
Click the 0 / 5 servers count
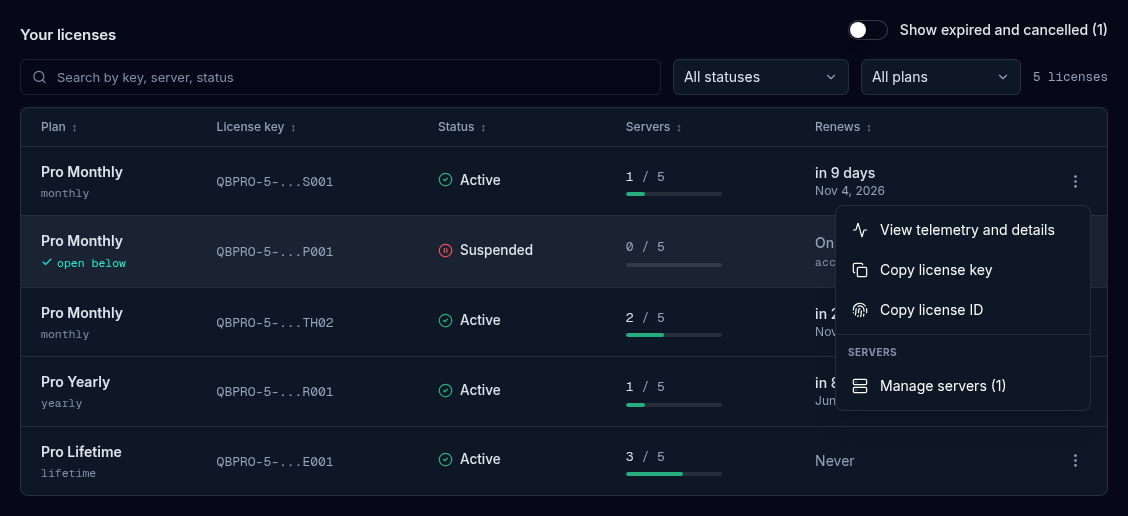point(645,247)
